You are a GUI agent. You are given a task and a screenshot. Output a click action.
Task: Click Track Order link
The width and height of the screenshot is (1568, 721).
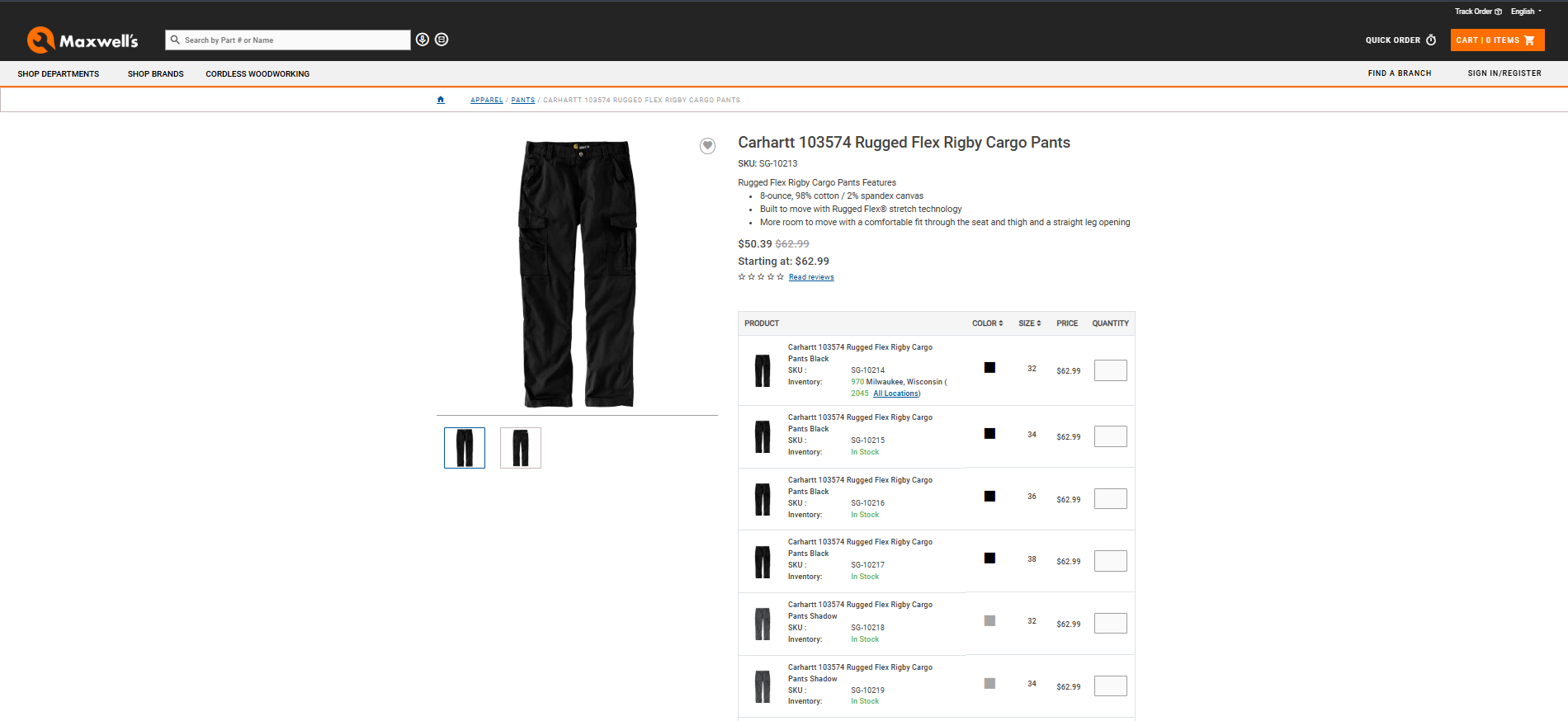(x=1478, y=12)
